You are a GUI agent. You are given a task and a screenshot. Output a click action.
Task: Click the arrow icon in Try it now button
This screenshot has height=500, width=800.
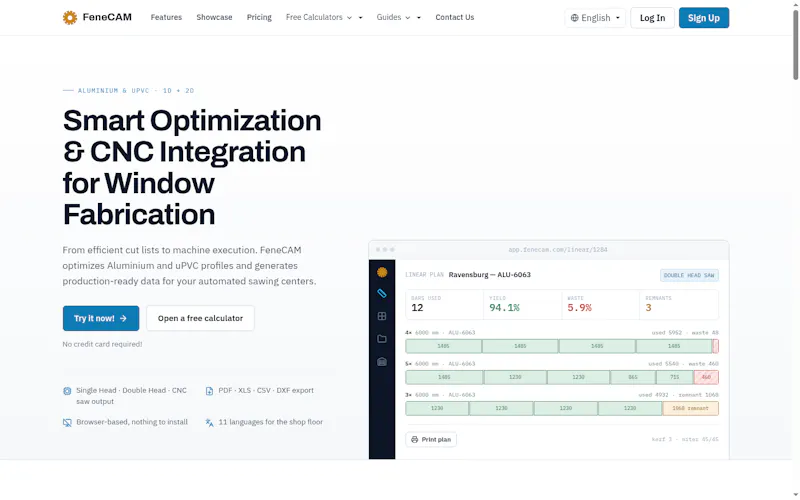(123, 318)
